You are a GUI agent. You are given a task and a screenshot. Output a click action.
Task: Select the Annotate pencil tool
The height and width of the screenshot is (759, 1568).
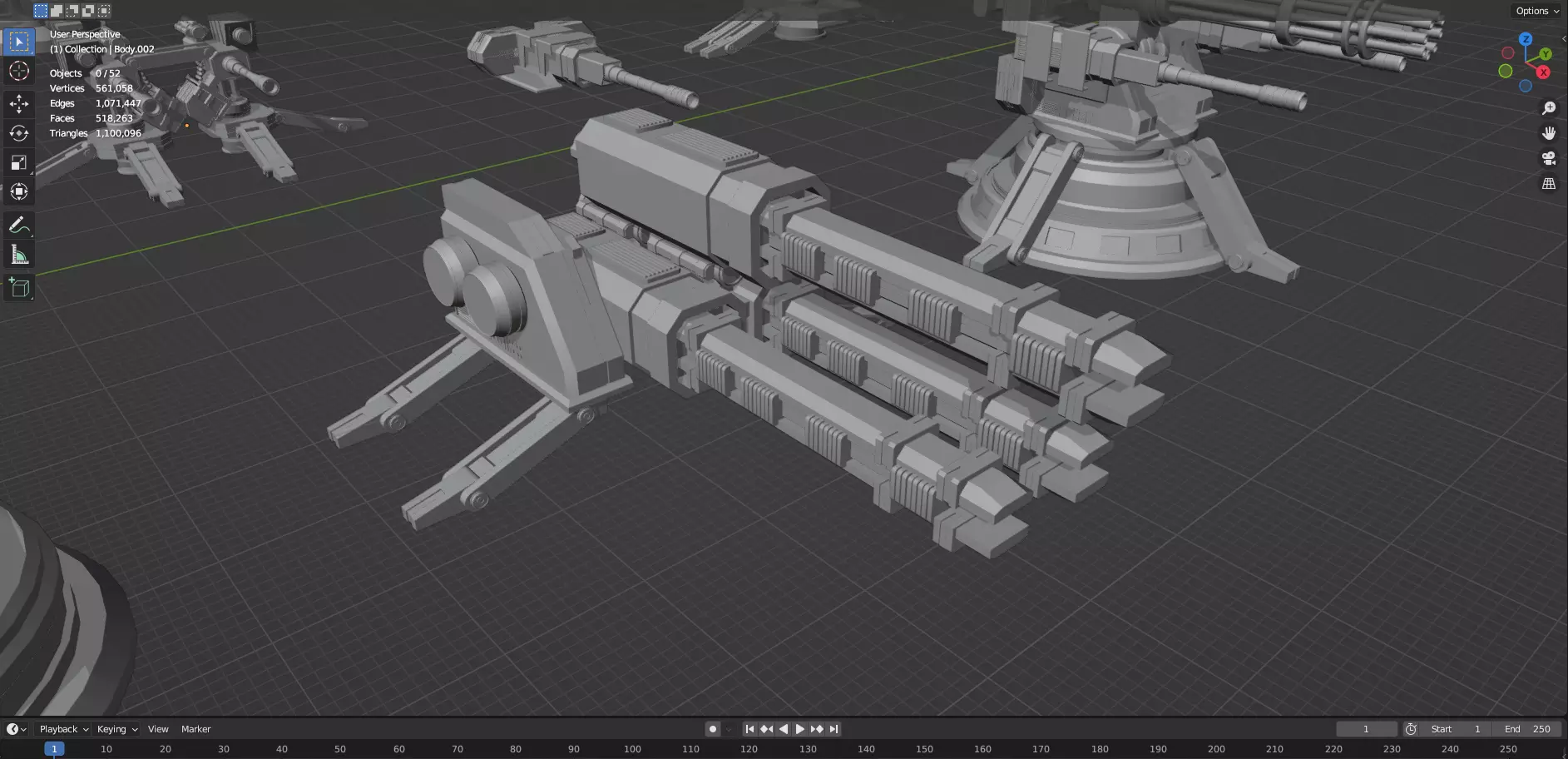[x=19, y=225]
